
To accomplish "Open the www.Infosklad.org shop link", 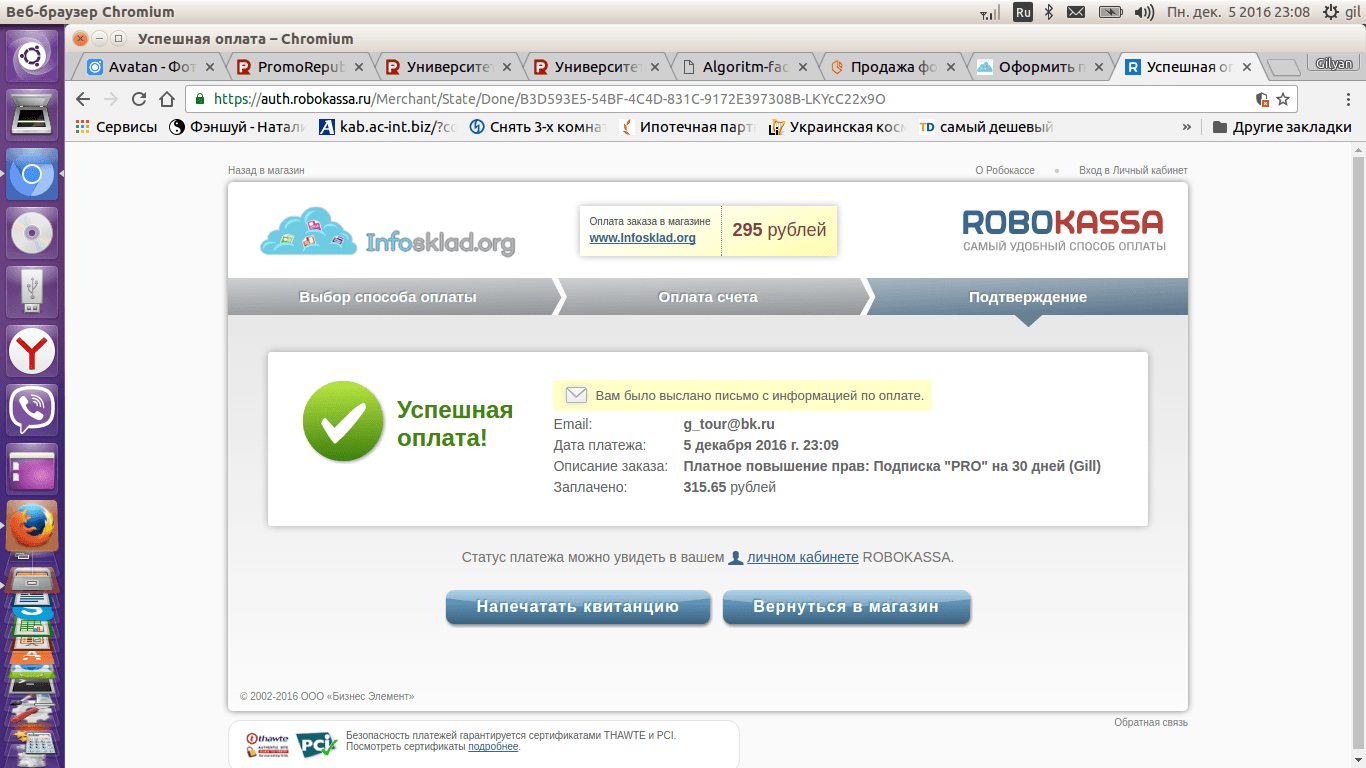I will tap(642, 238).
